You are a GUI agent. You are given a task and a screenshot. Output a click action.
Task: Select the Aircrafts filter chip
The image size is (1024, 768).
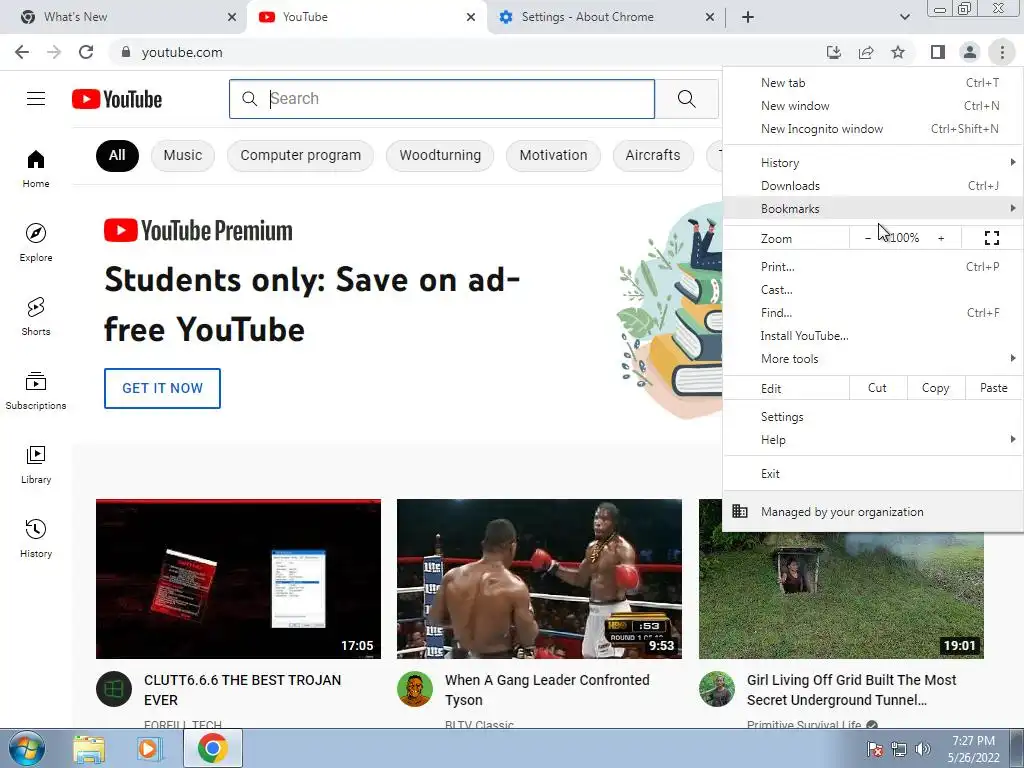(652, 155)
